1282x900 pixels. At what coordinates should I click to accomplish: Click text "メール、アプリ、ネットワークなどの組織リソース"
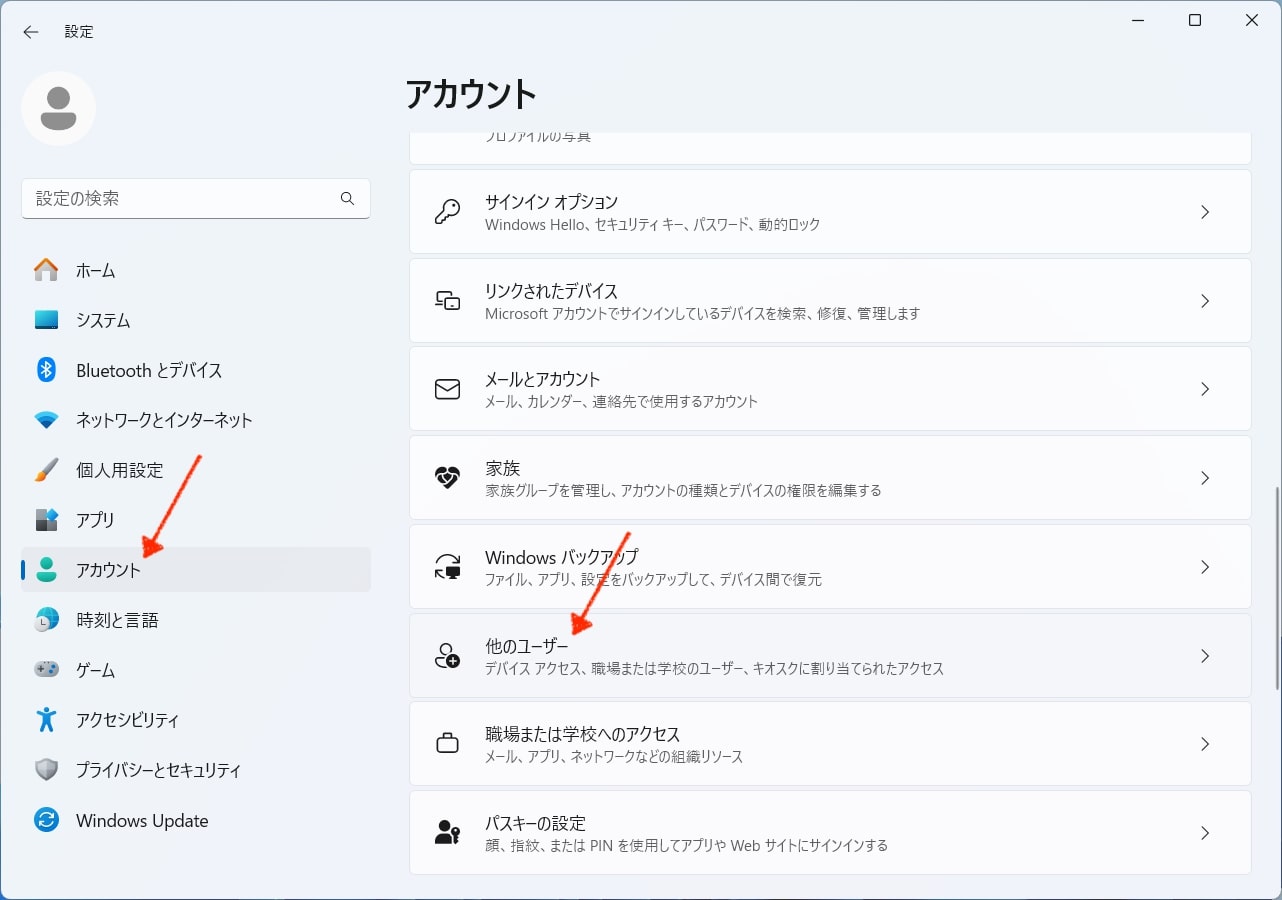coord(614,757)
